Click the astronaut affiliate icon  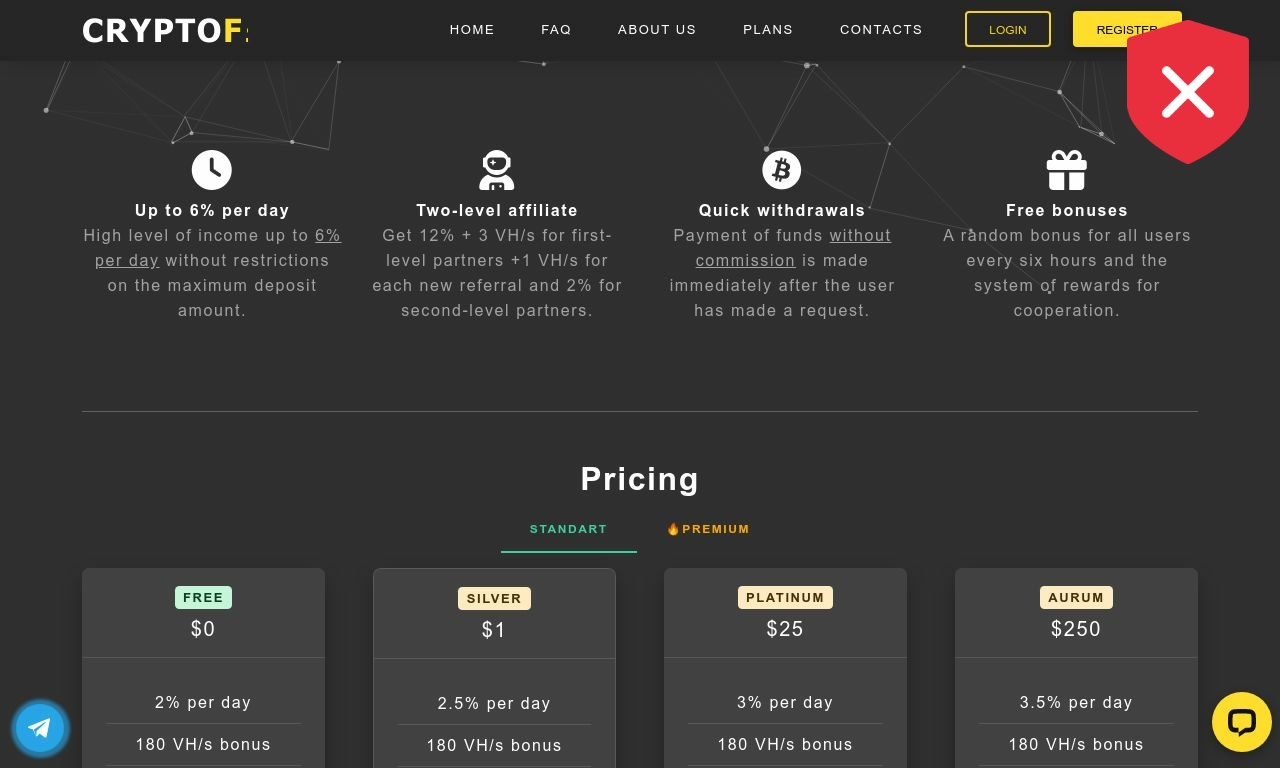pyautogui.click(x=497, y=170)
